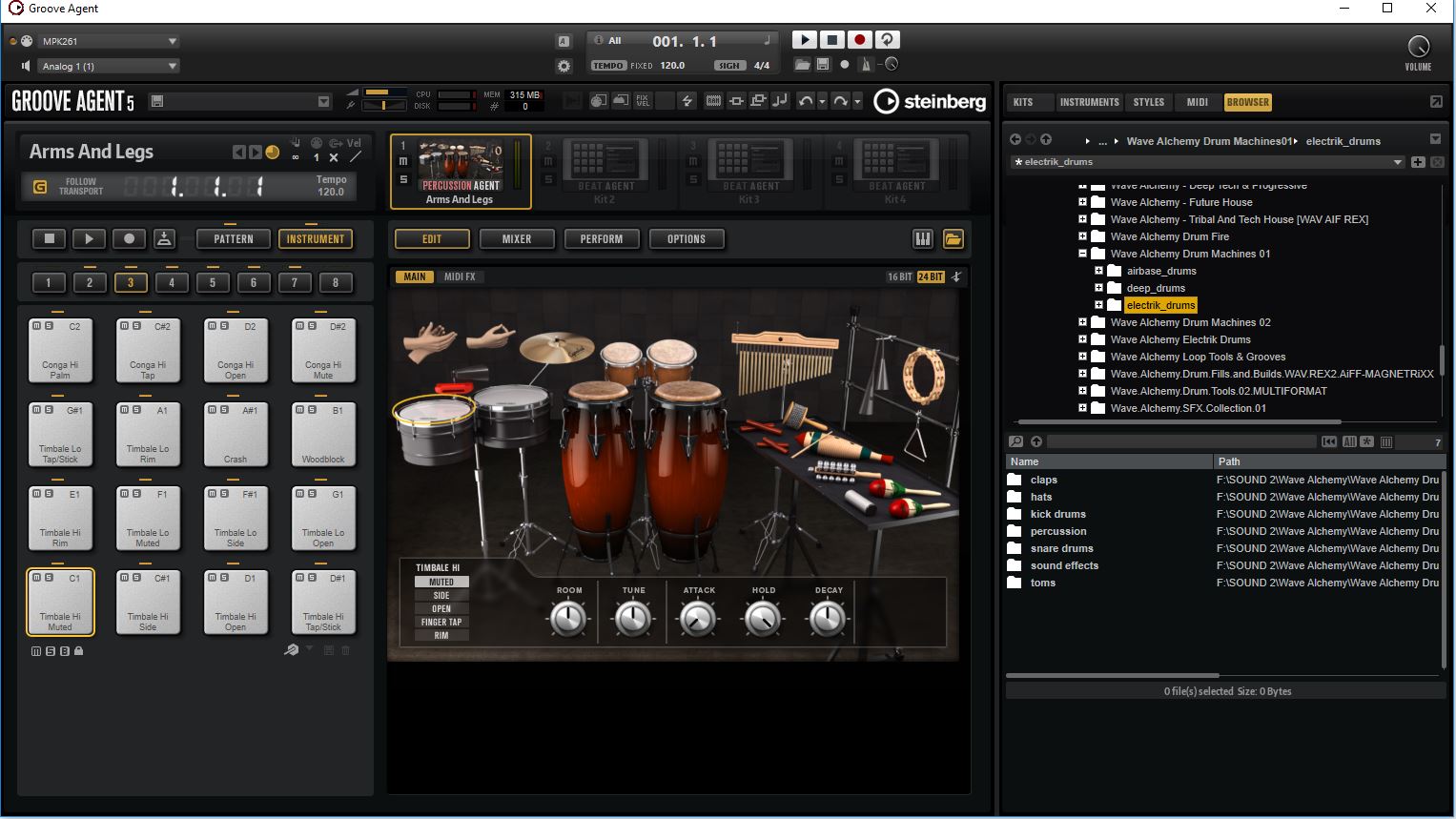The image size is (1456, 819).
Task: Click the FIX VEL icon in the toolbar
Action: (643, 101)
